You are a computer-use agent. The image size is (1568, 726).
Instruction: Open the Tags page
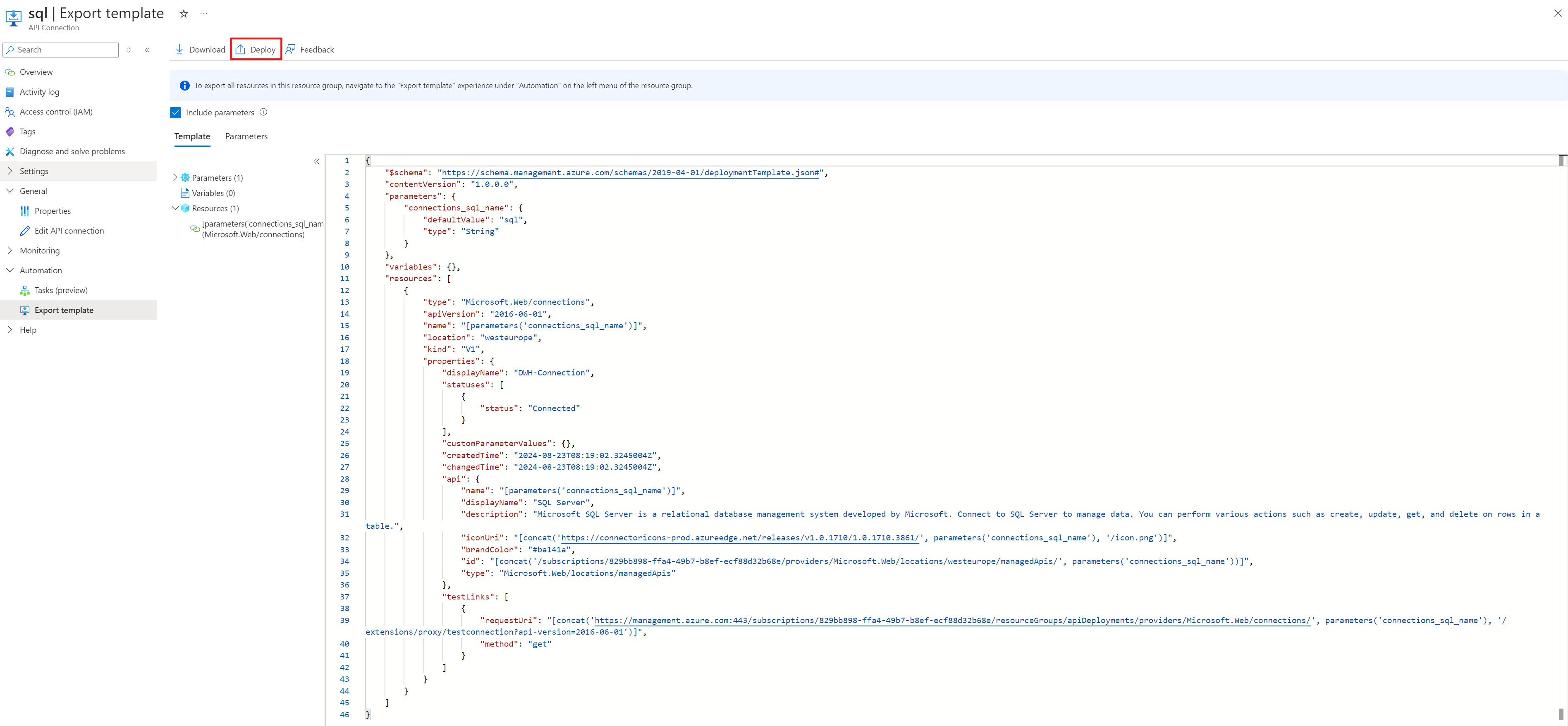(x=27, y=131)
